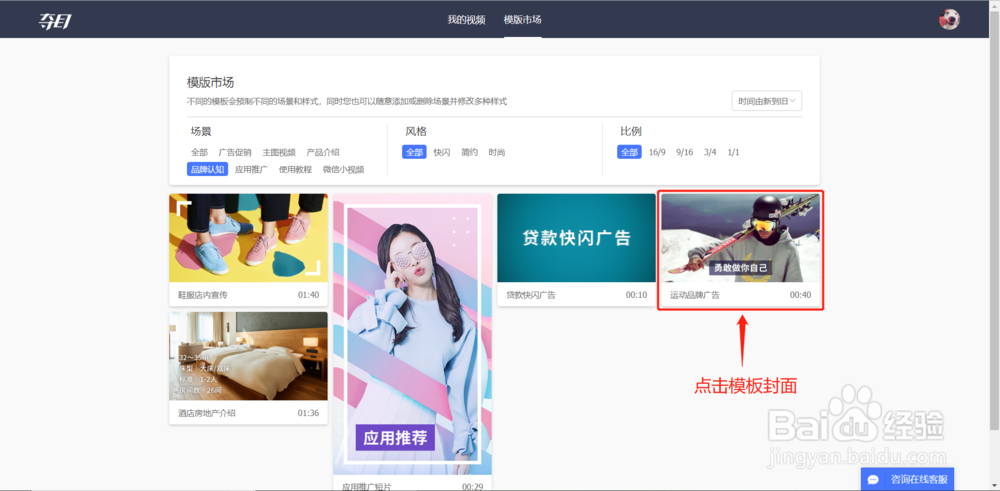Viewport: 1000px width, 491px height.
Task: Open the 应用推荐 girl template cover
Action: point(412,334)
